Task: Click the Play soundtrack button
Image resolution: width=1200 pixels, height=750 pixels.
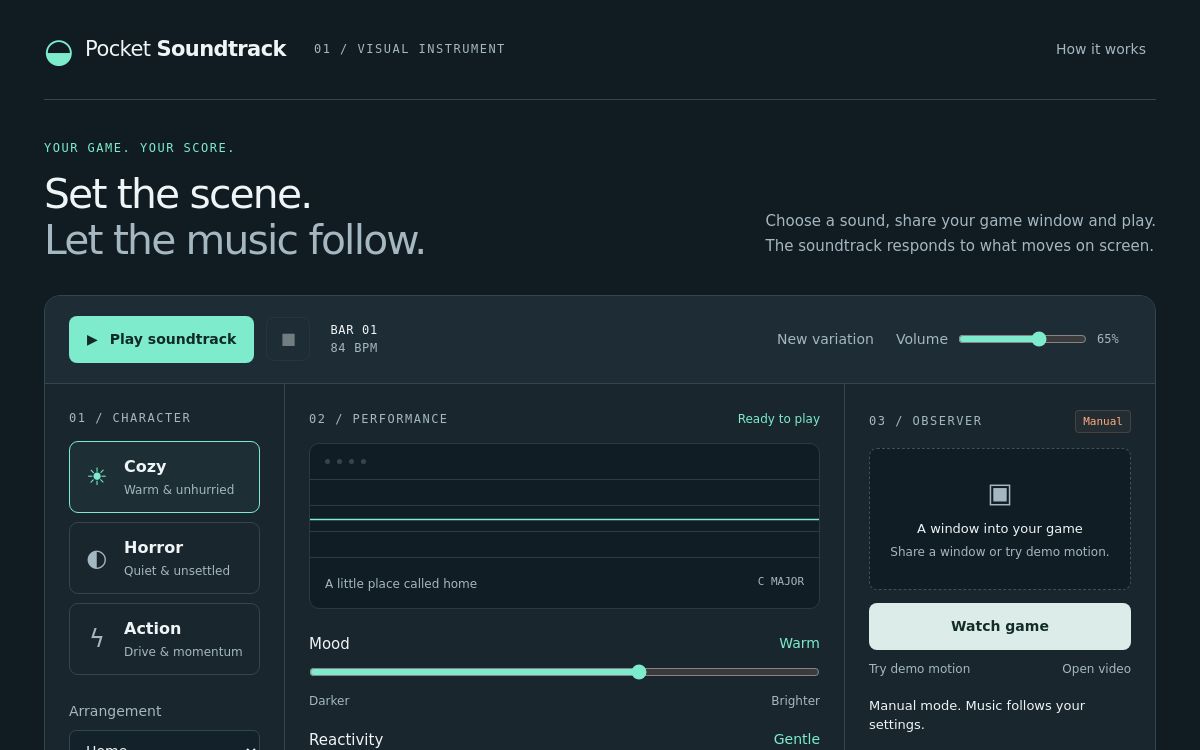Action: pyautogui.click(x=161, y=339)
